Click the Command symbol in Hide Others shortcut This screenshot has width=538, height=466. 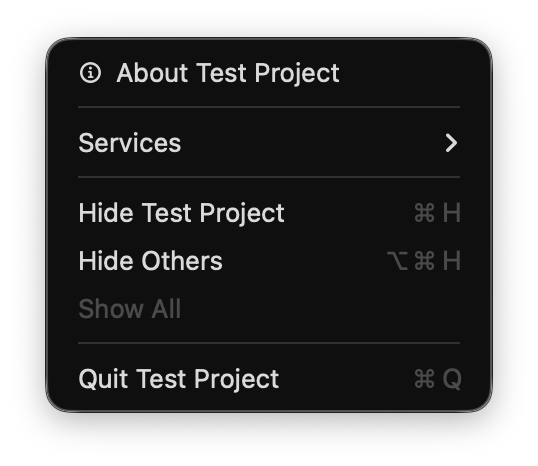coord(424,261)
